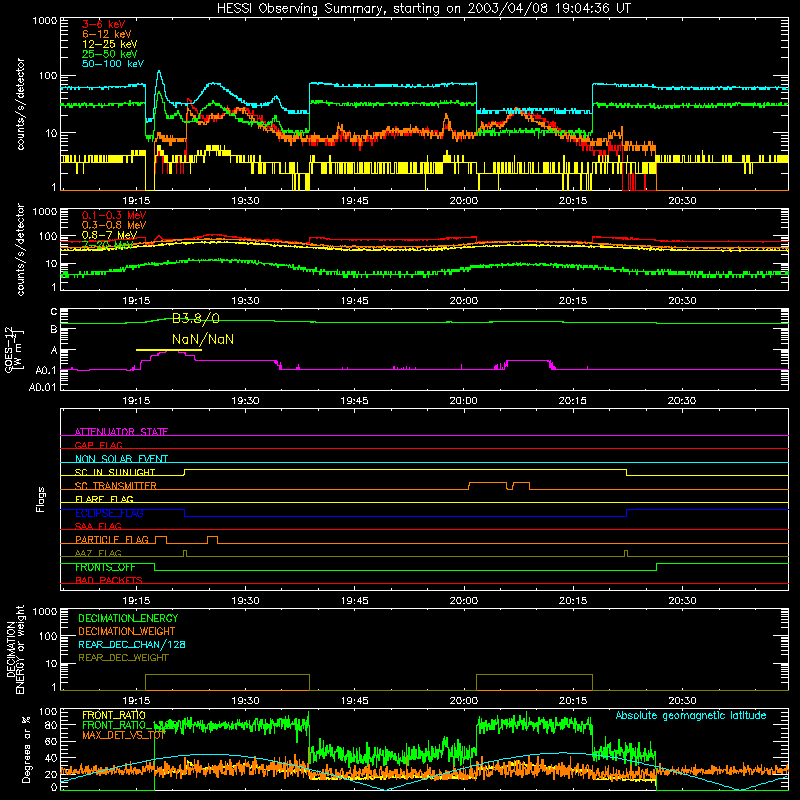800x800 pixels.
Task: Click the ECLIPSE_FLAG label
Action: 109,513
